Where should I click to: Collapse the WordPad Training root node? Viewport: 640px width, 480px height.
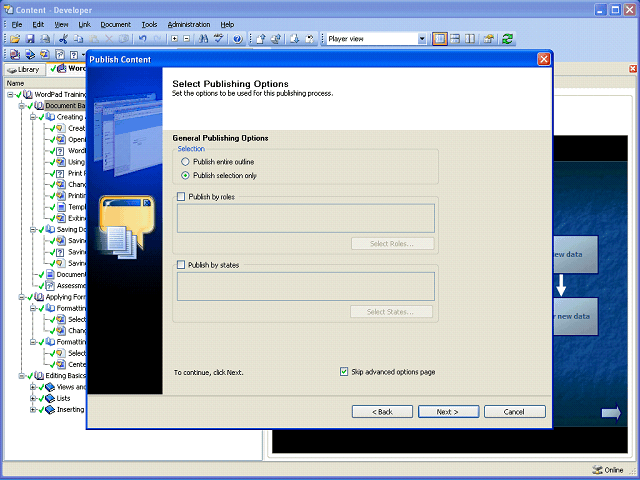tap(10, 94)
